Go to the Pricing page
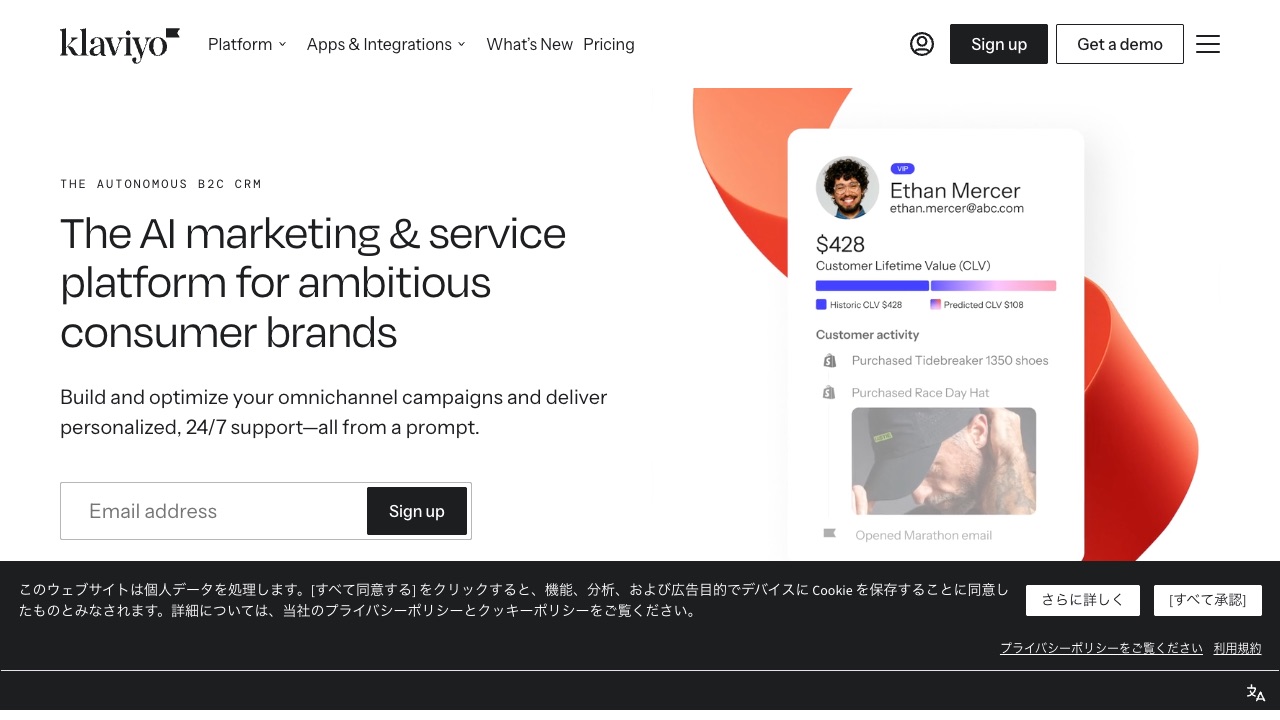 tap(609, 44)
